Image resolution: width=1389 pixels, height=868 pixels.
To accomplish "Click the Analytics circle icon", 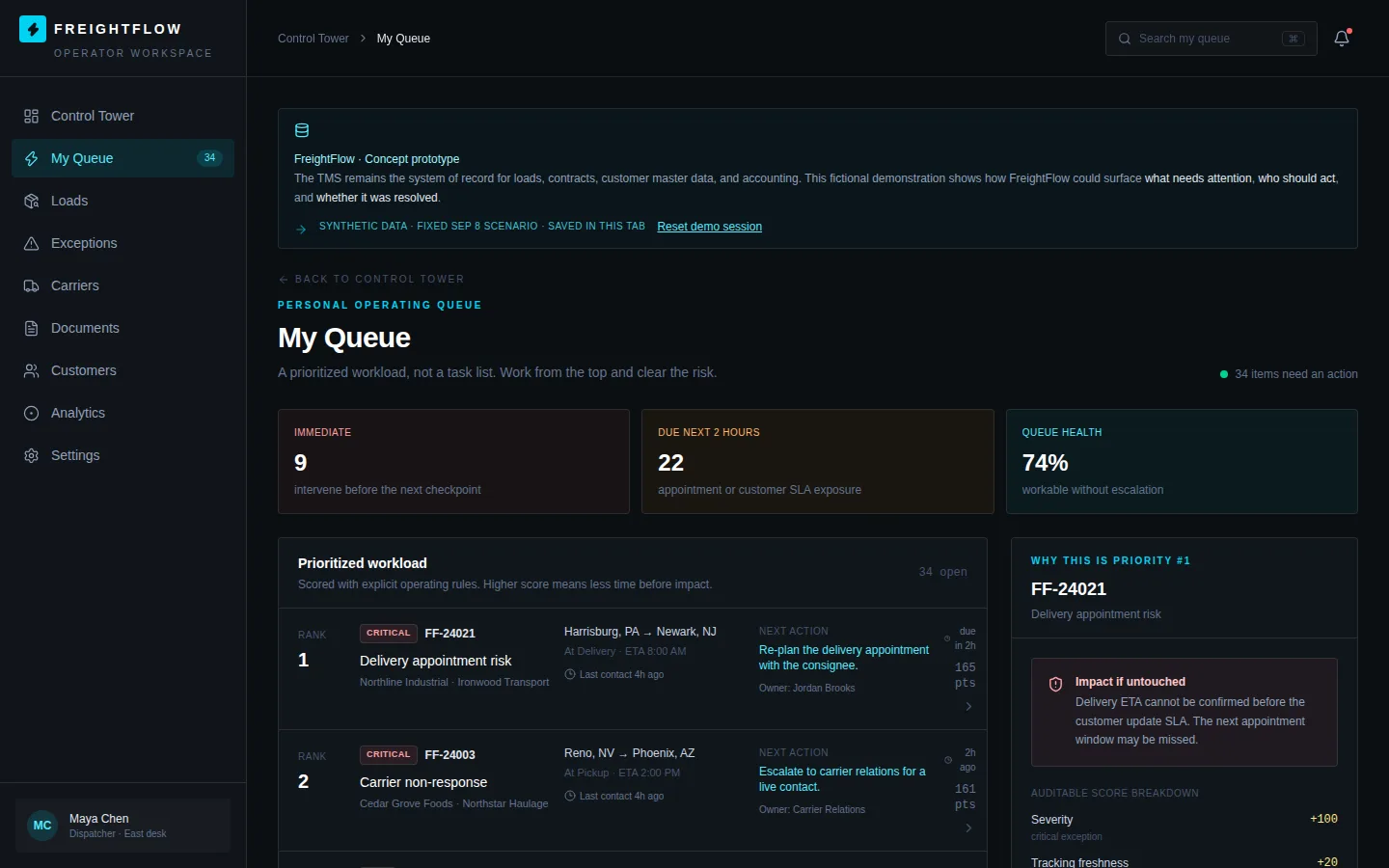I will tap(31, 413).
